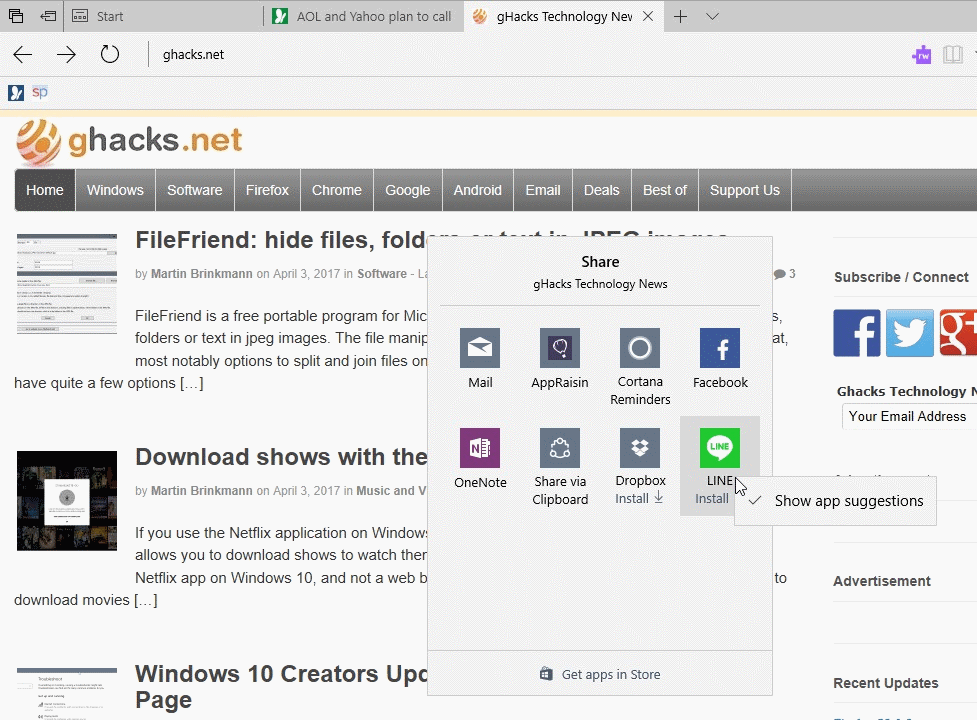
Task: Share the page via Mail app
Action: 480,359
